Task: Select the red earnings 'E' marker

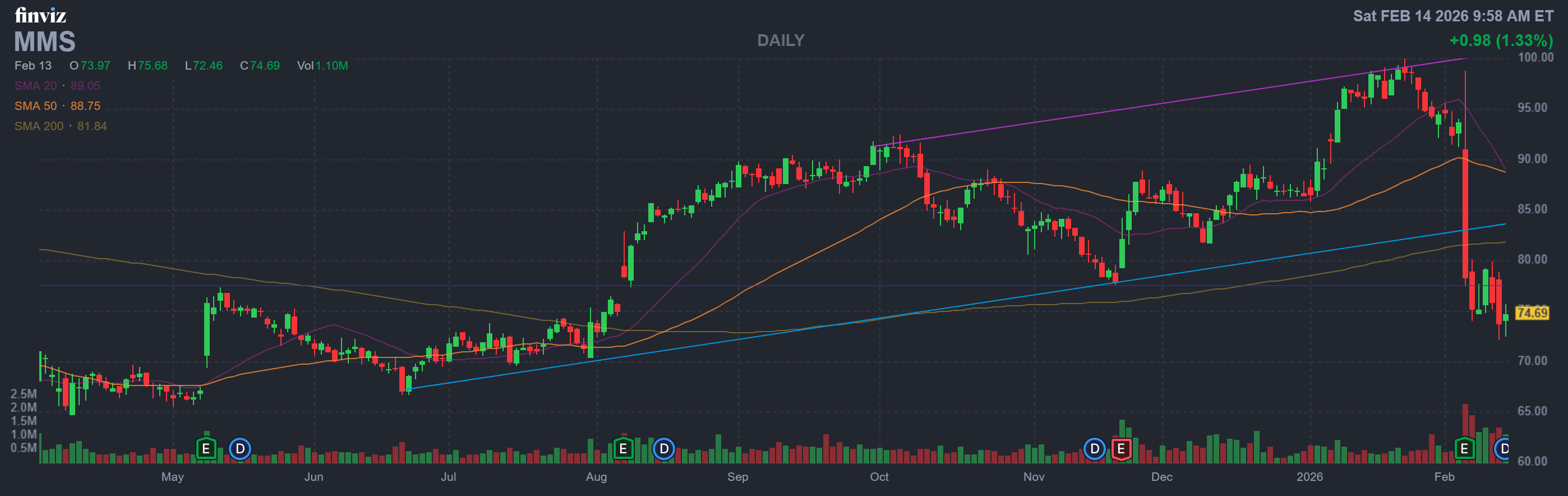Action: 1120,449
